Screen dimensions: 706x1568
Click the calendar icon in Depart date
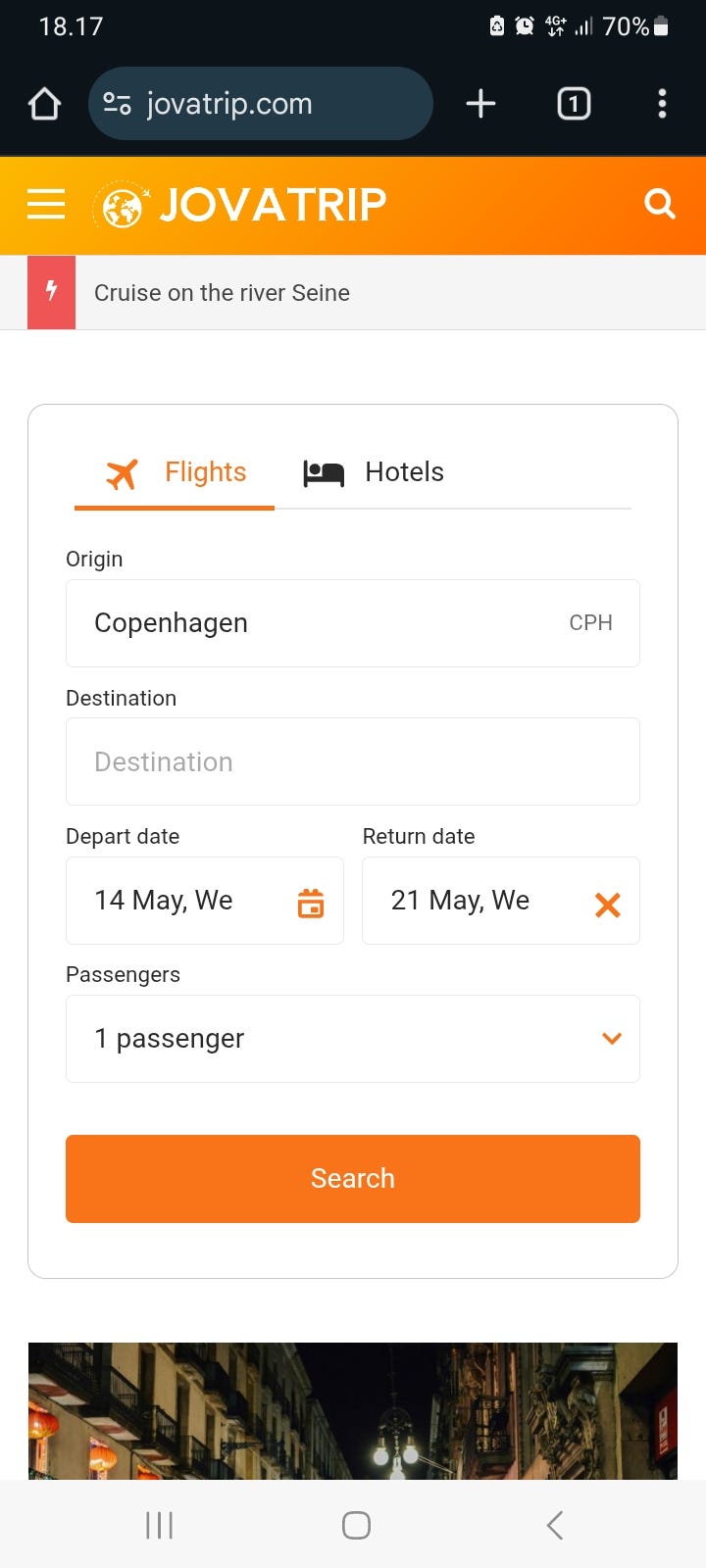(310, 902)
